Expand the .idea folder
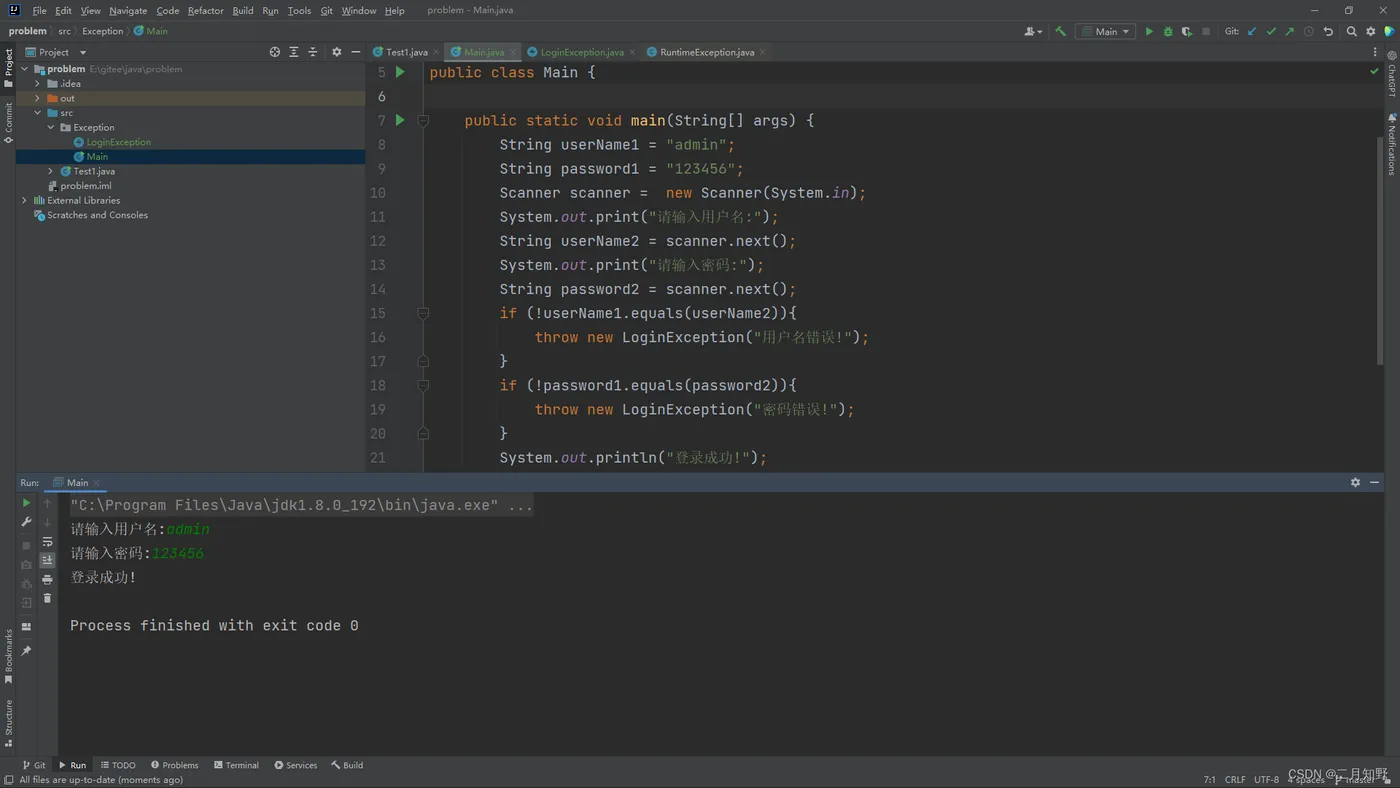This screenshot has height=788, width=1400. 37,84
